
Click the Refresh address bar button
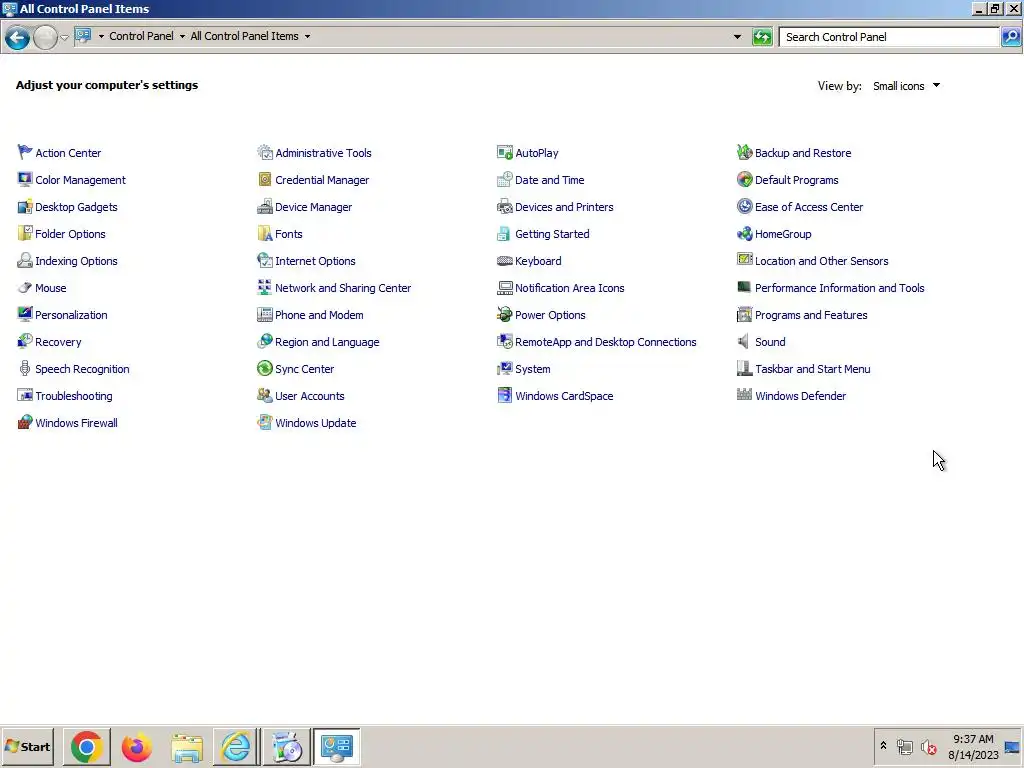coord(762,37)
